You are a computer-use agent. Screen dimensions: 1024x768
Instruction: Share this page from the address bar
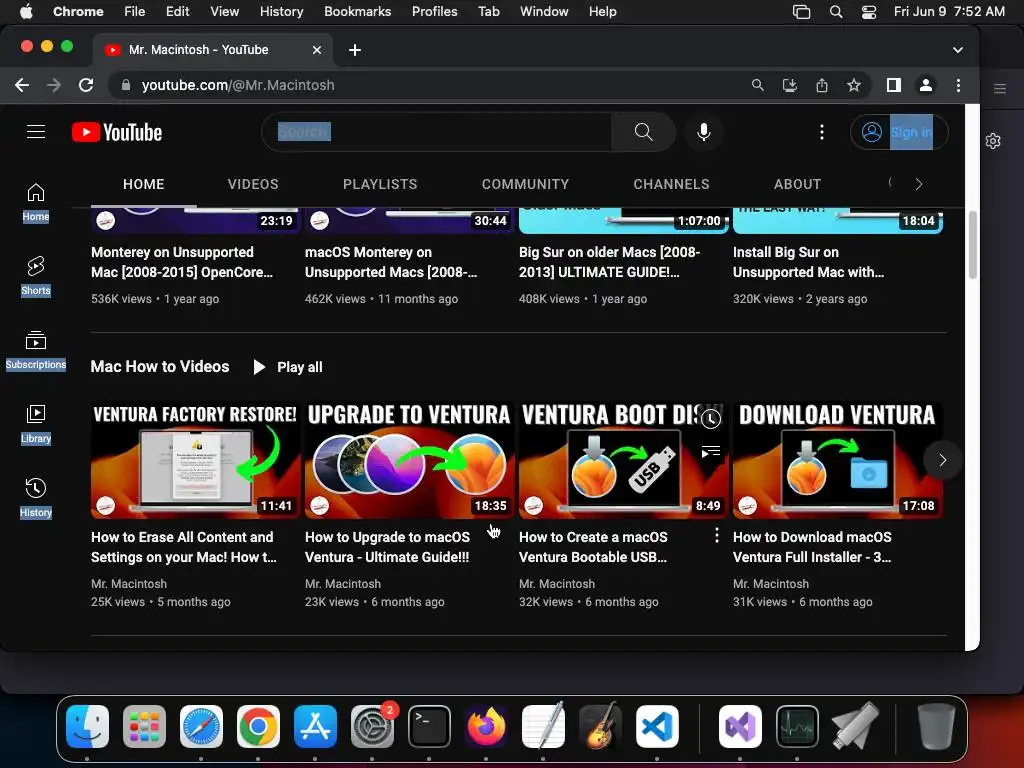click(x=822, y=85)
